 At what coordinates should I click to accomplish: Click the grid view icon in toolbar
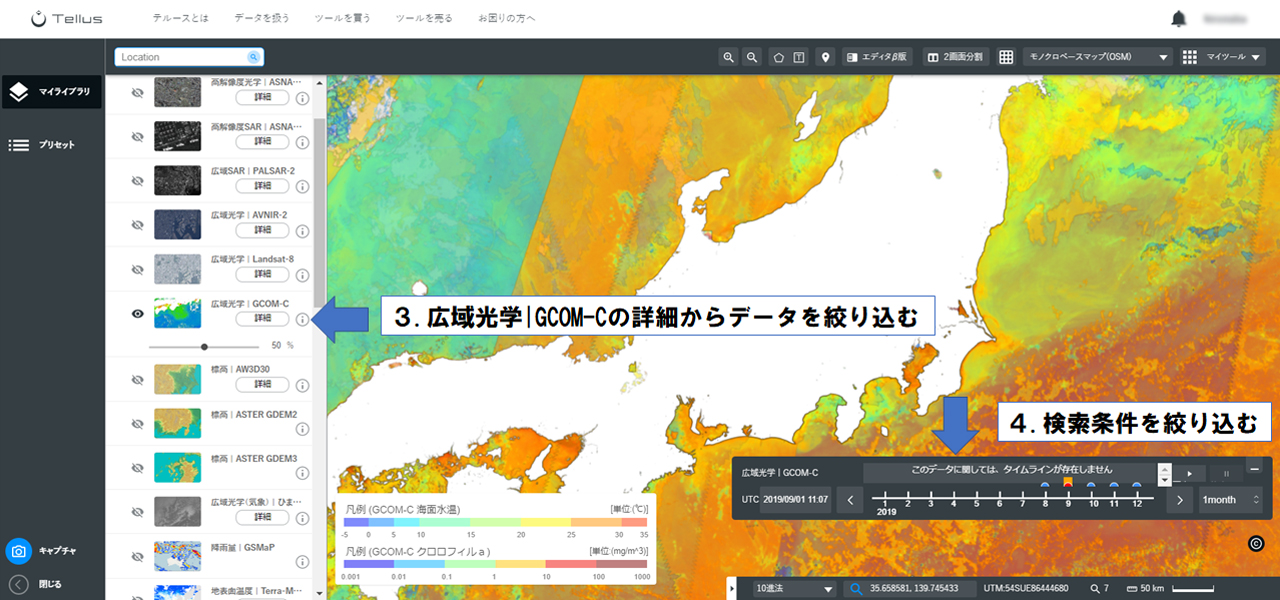pos(1006,57)
